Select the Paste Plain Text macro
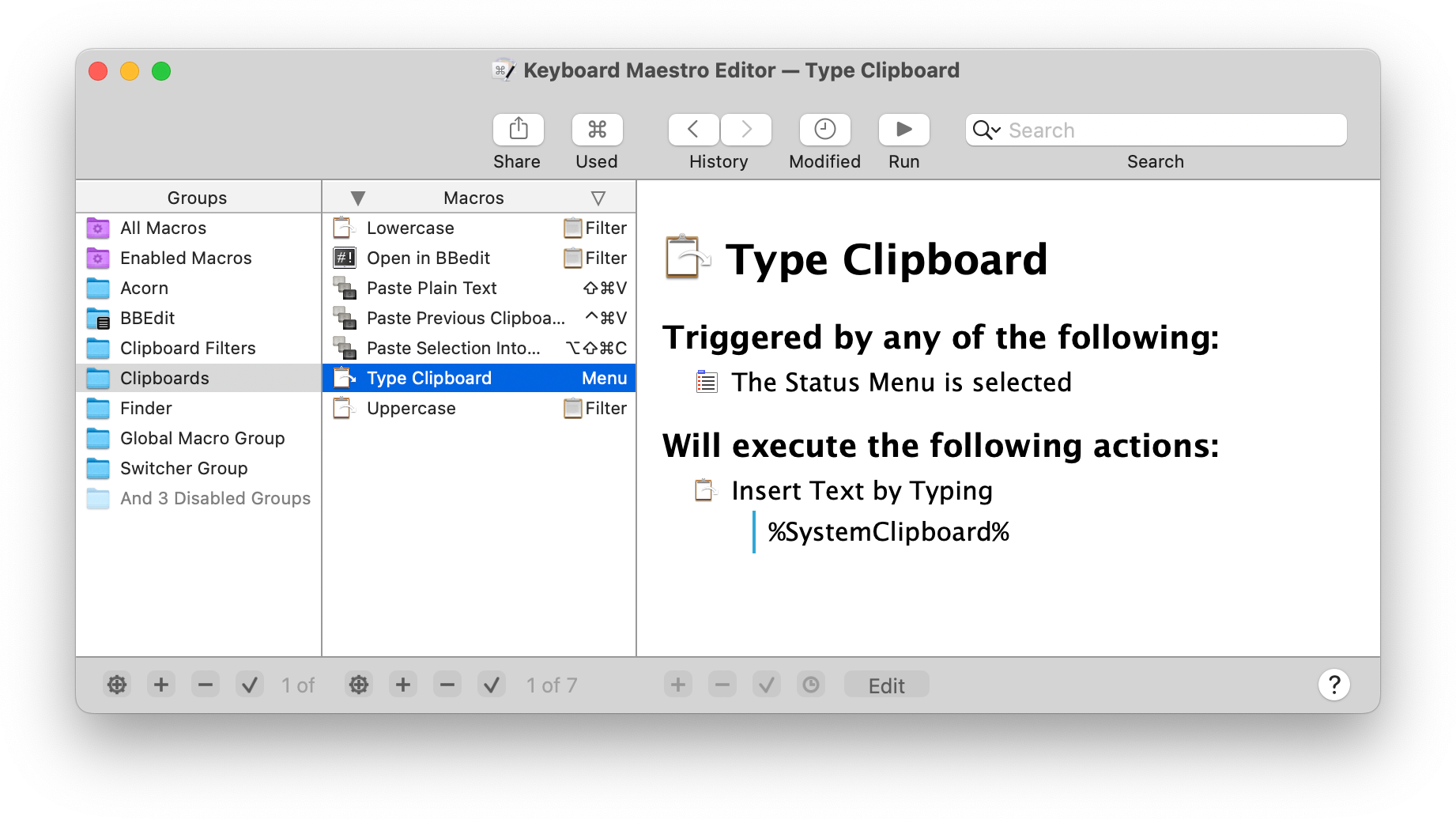 [479, 288]
